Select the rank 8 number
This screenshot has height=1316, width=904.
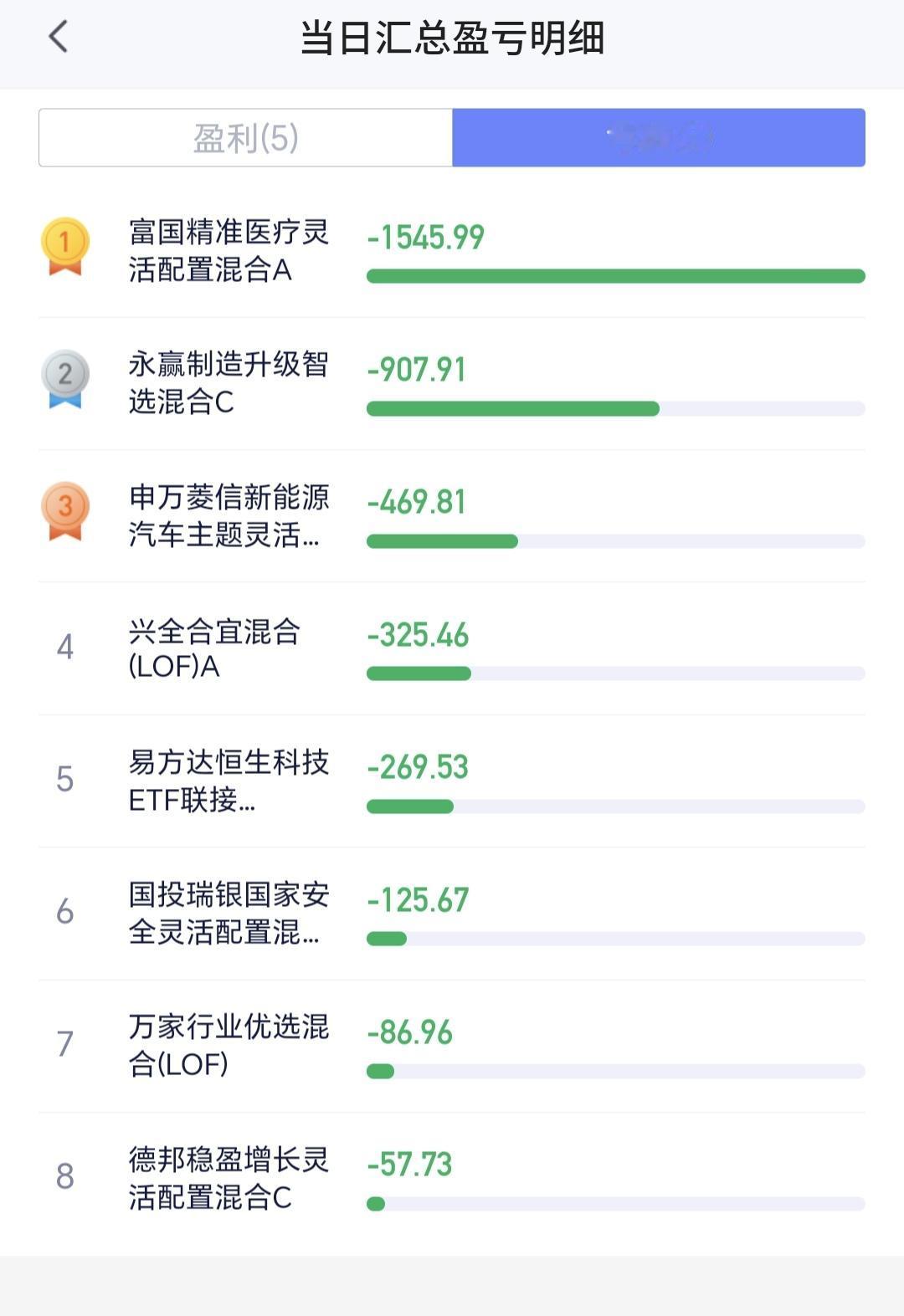[65, 1176]
